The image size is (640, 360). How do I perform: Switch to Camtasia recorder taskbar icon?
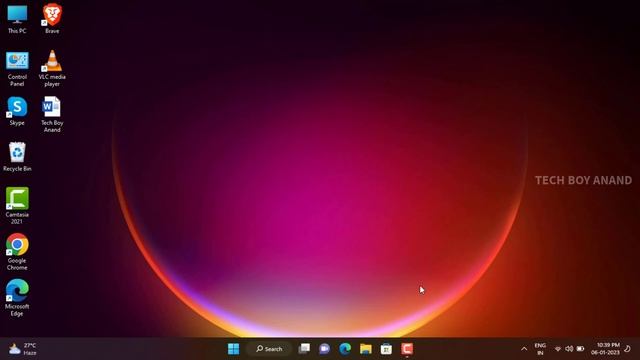click(407, 349)
